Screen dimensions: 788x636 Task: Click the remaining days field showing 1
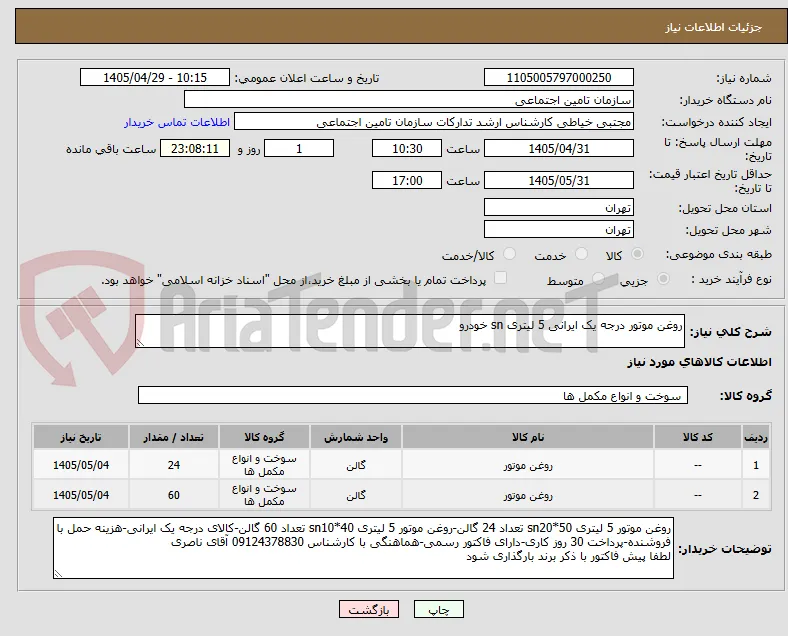[299, 148]
